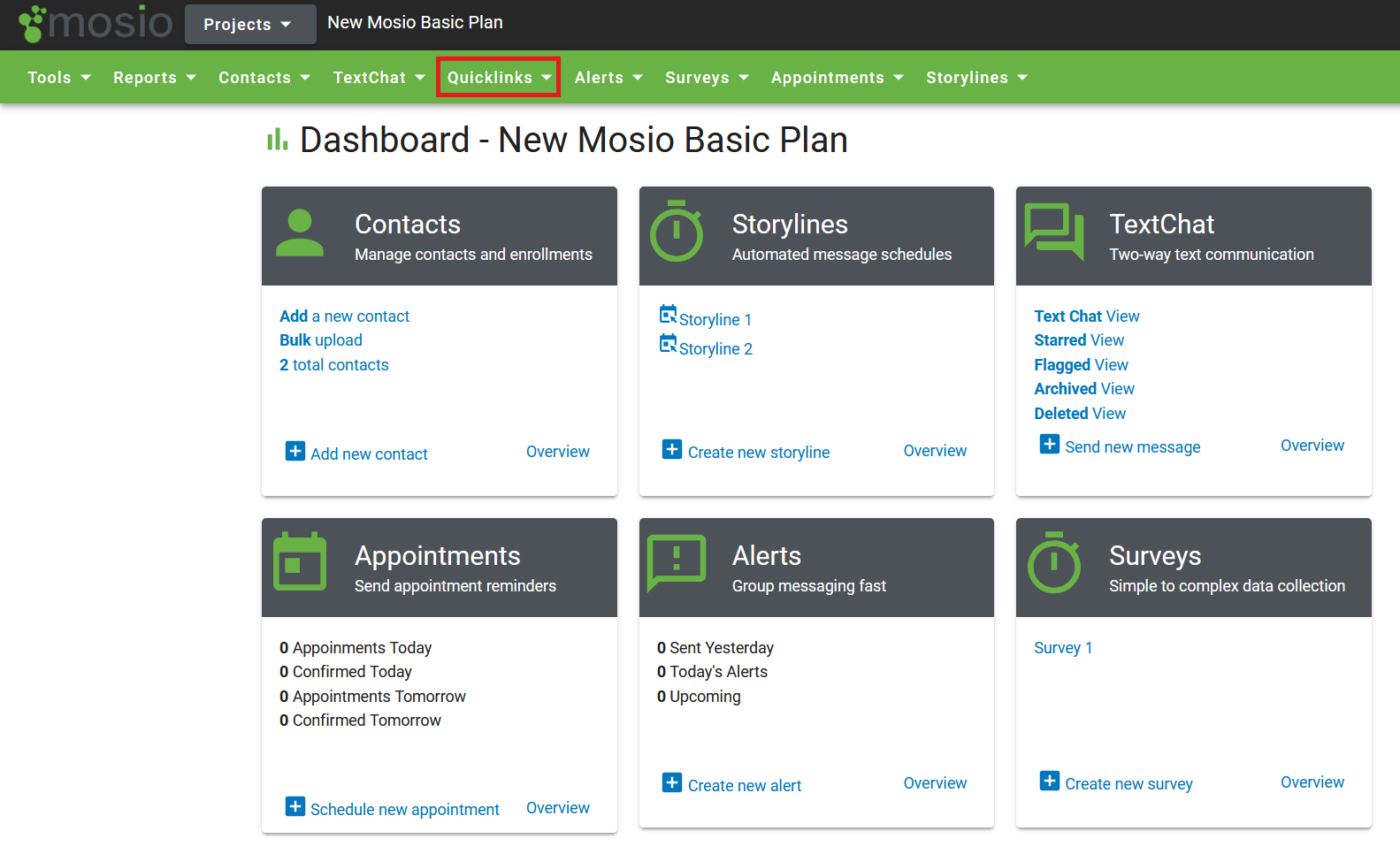The image size is (1400, 854).
Task: Click the Create new survey link
Action: coord(1128,784)
